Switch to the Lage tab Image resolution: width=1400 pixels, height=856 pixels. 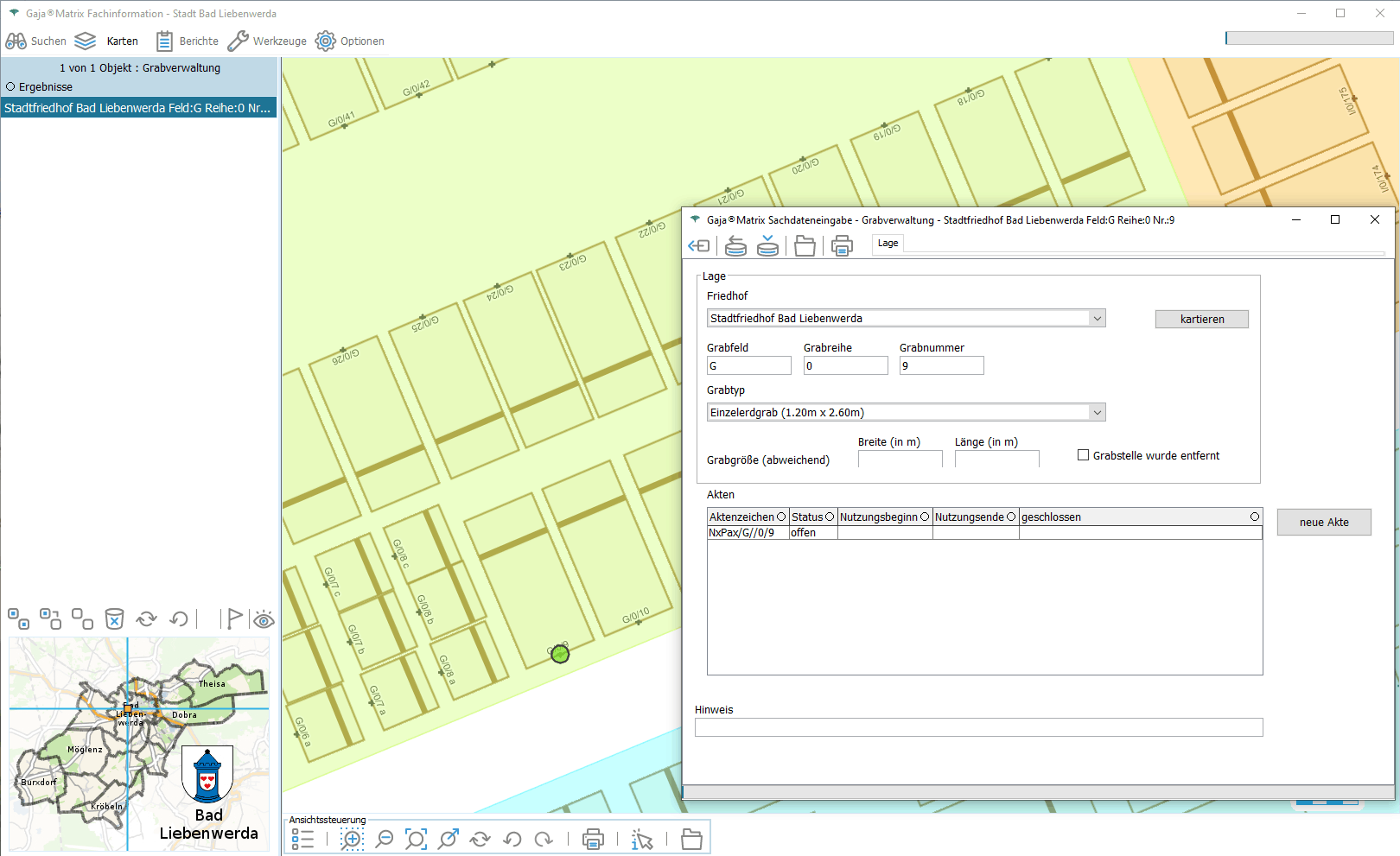[x=888, y=244]
